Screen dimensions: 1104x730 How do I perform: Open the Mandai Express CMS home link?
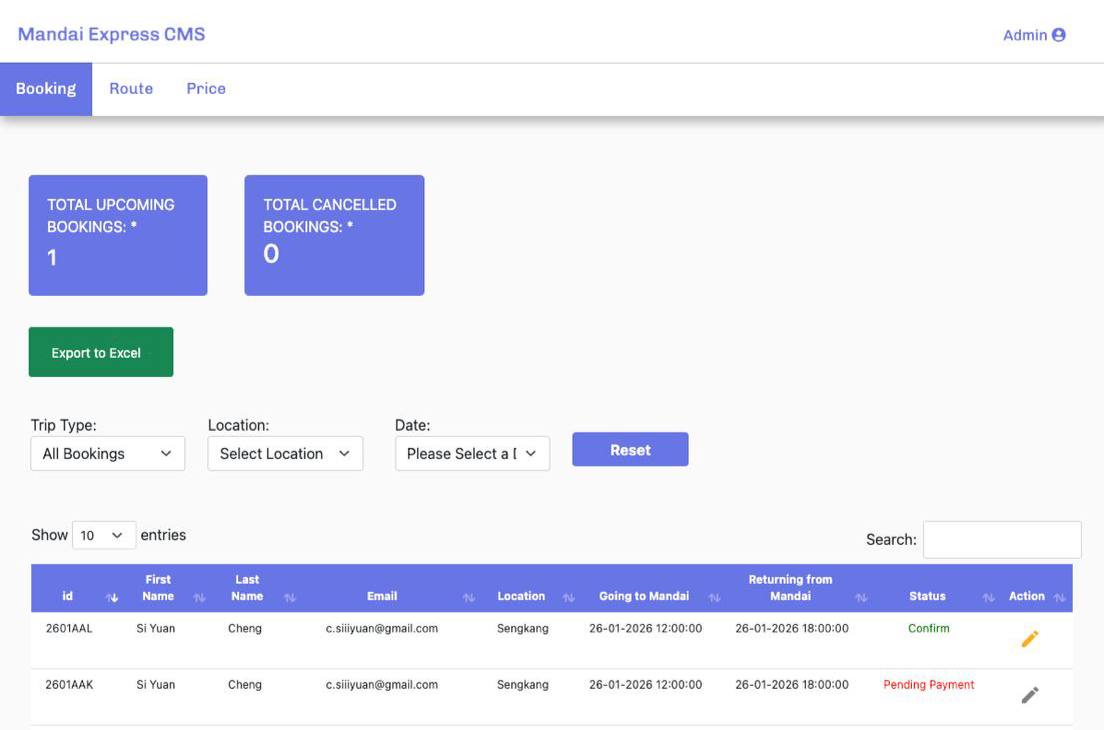point(111,34)
